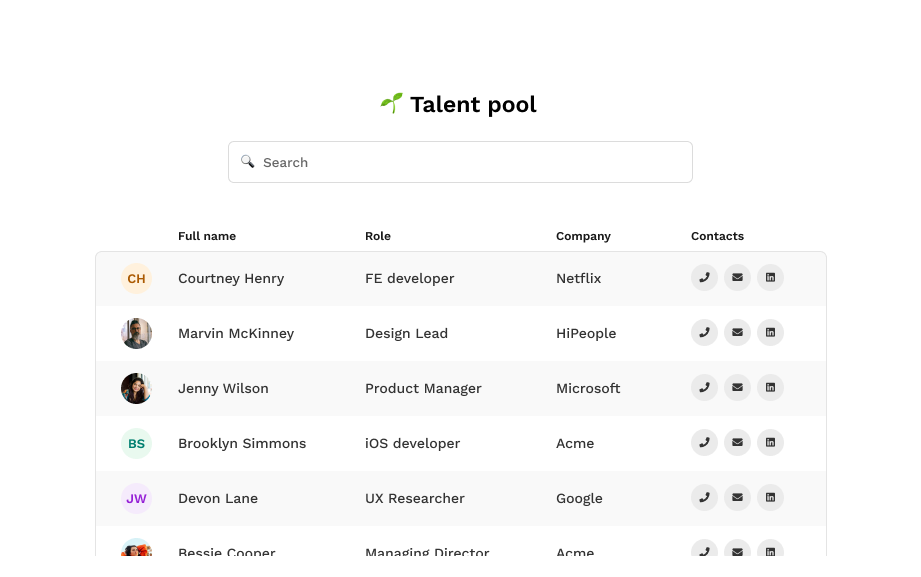921x577 pixels.
Task: Select the Talent pool title heading
Action: point(459,104)
